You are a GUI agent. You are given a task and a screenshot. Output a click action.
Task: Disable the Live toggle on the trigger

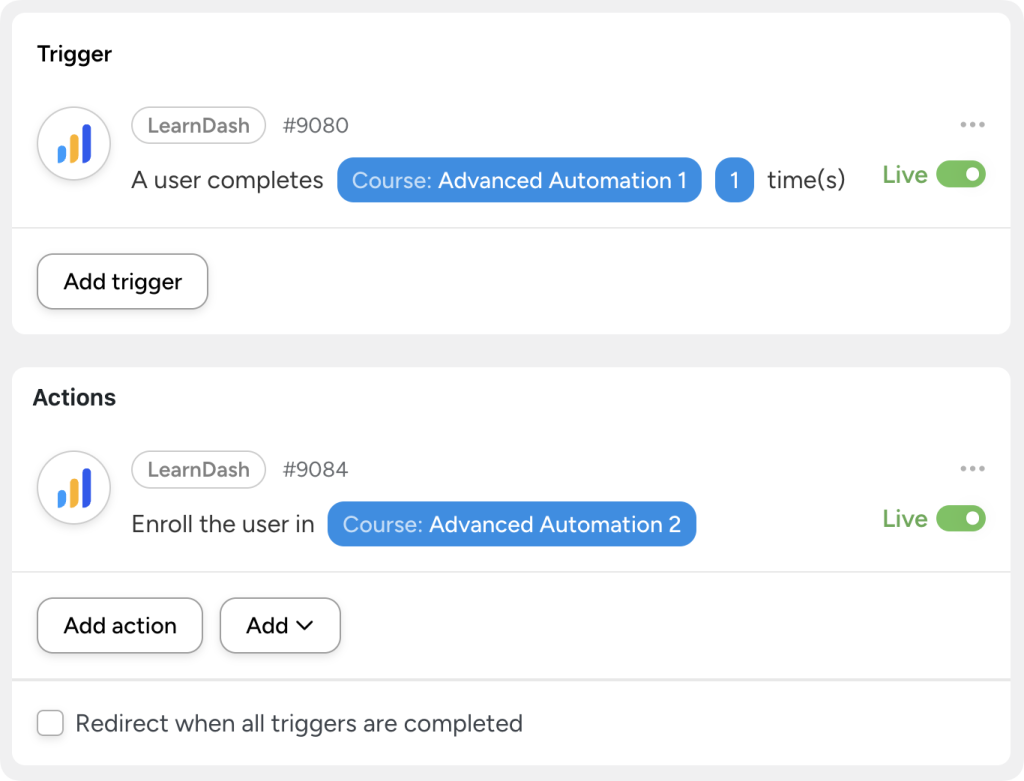[x=961, y=174]
